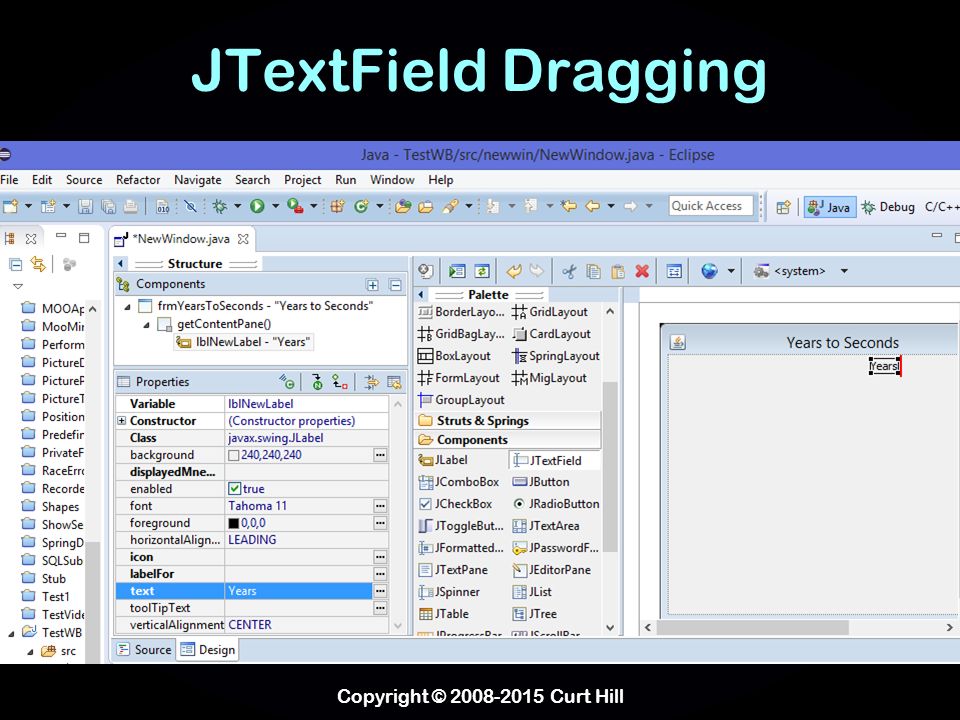Click the verticalAlignment CENTER value

pos(249,624)
